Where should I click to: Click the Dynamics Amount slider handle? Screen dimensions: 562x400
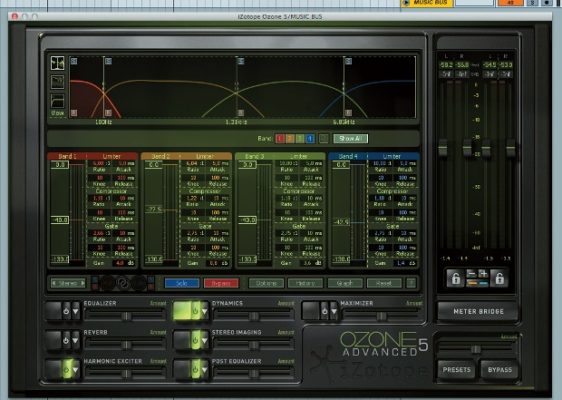point(254,316)
